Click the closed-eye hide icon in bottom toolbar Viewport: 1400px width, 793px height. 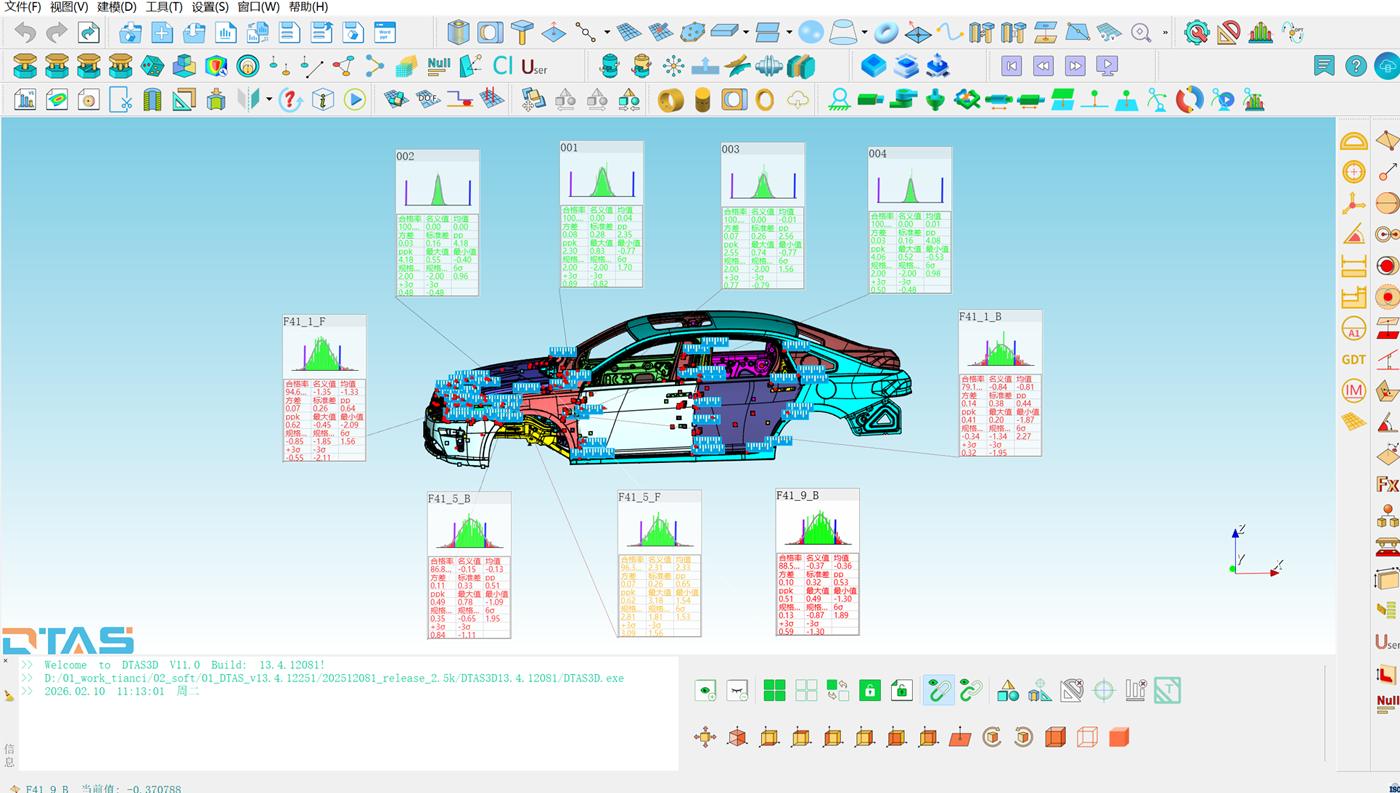(x=738, y=690)
